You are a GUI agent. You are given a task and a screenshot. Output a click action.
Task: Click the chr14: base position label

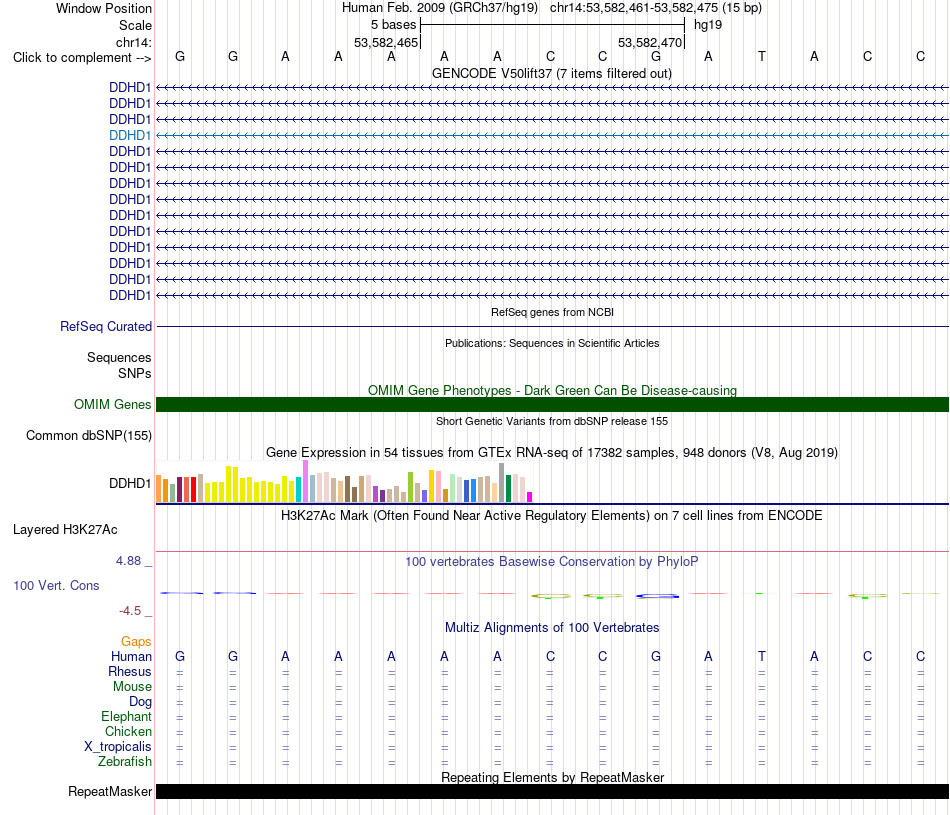pyautogui.click(x=133, y=42)
